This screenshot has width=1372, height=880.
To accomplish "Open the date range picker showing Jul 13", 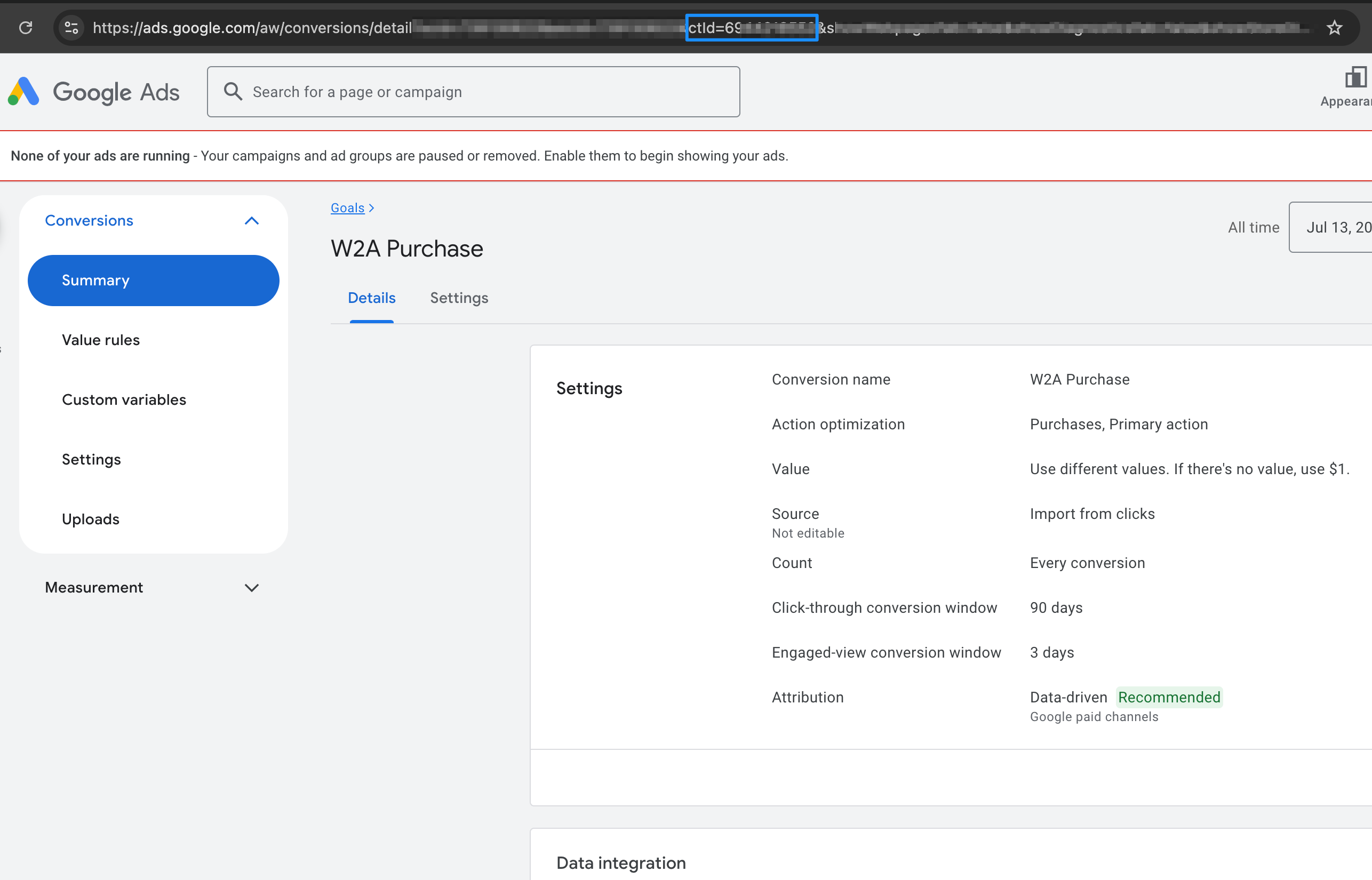I will click(x=1330, y=227).
